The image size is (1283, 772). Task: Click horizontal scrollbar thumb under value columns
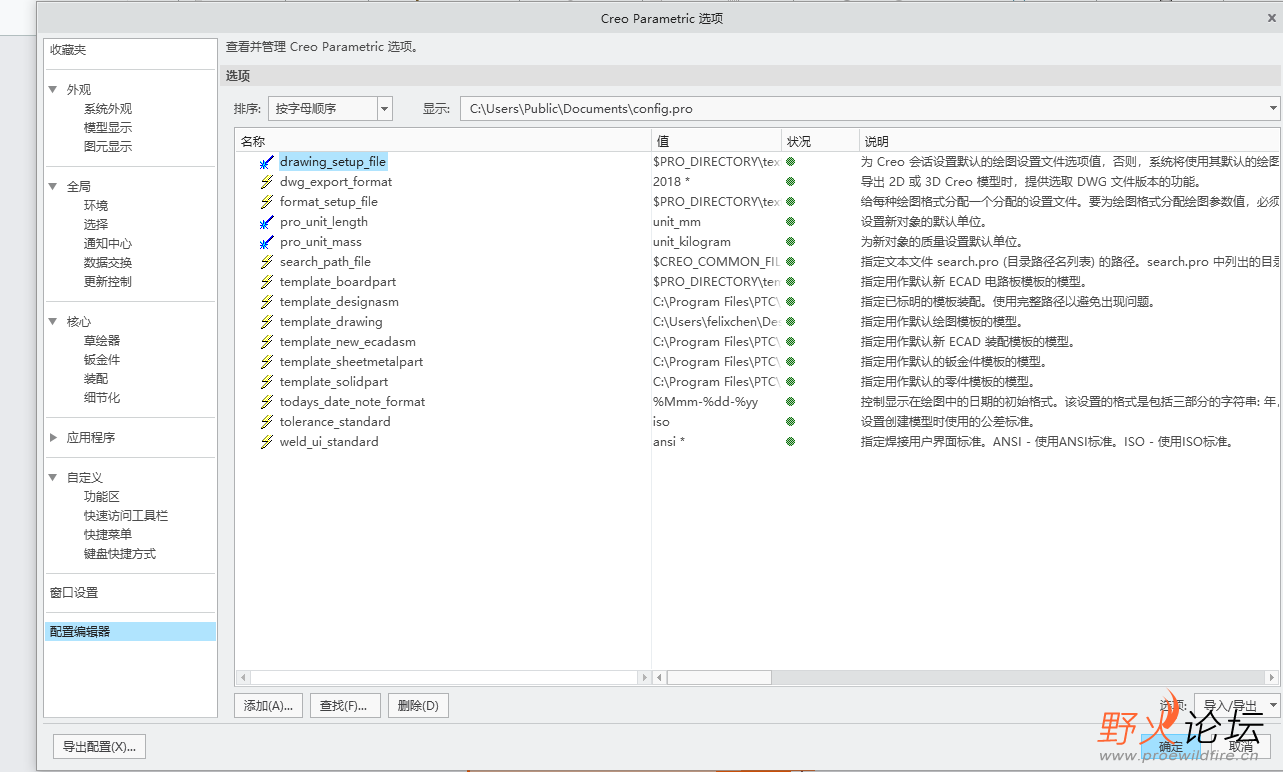719,678
